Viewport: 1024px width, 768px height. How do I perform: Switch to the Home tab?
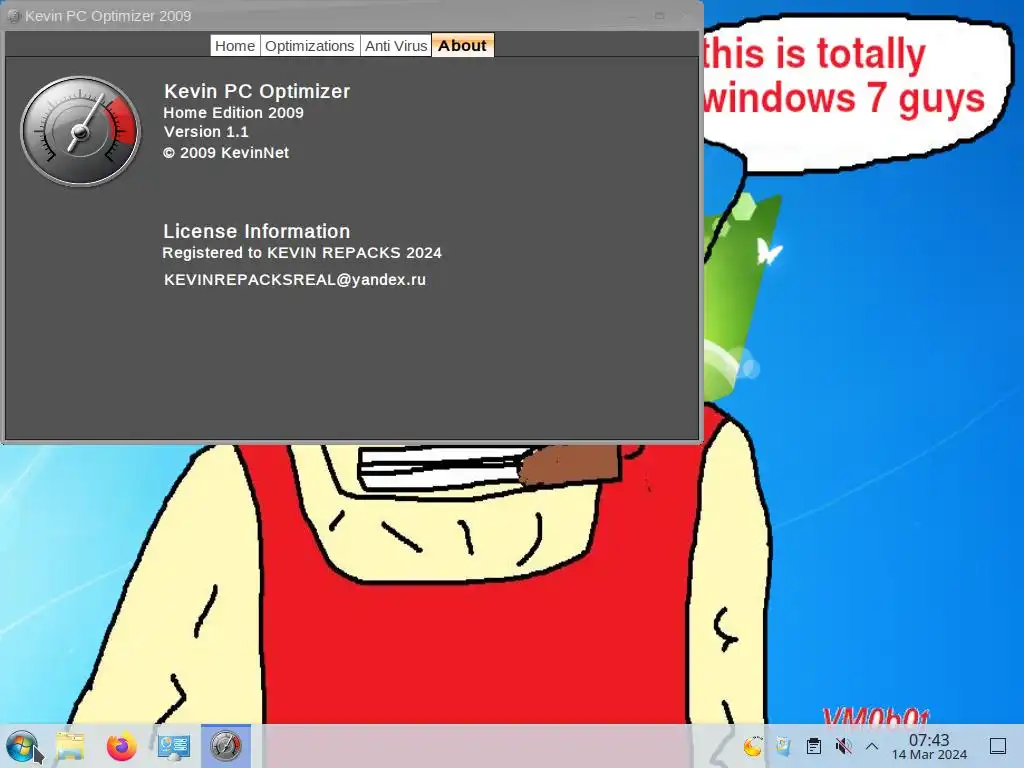[x=235, y=46]
